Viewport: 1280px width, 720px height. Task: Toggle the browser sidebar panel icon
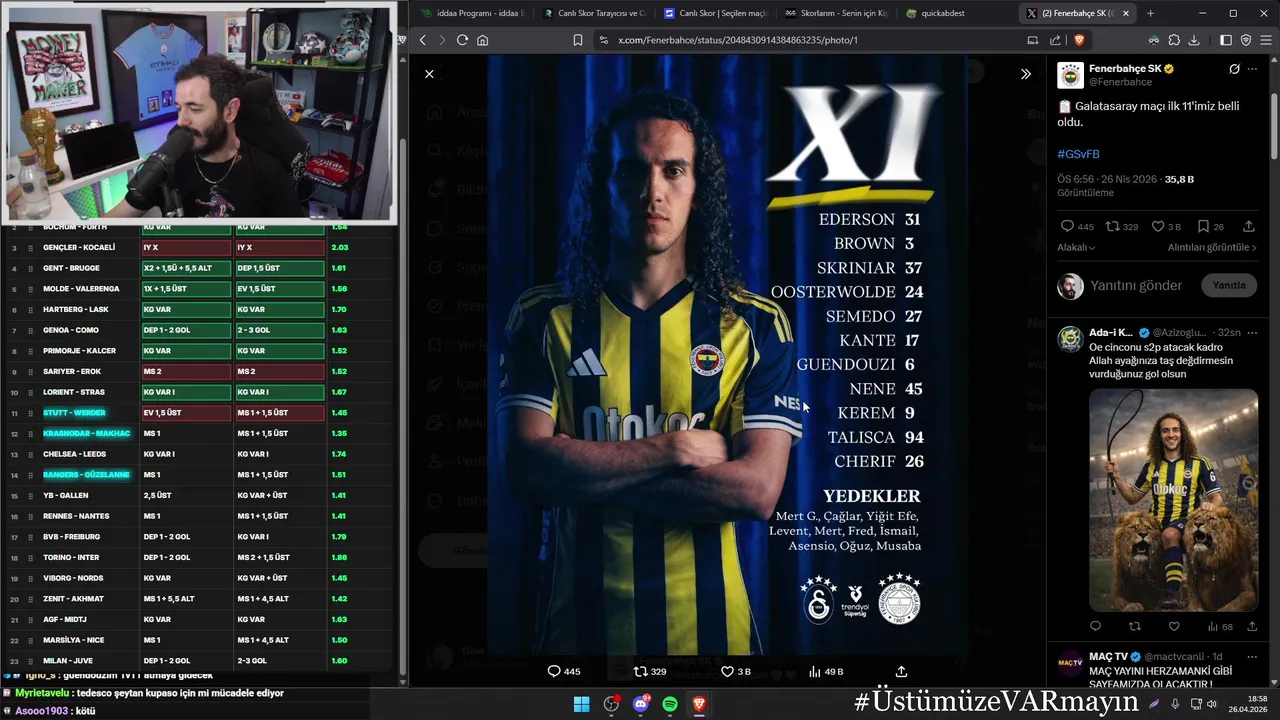coord(1226,40)
